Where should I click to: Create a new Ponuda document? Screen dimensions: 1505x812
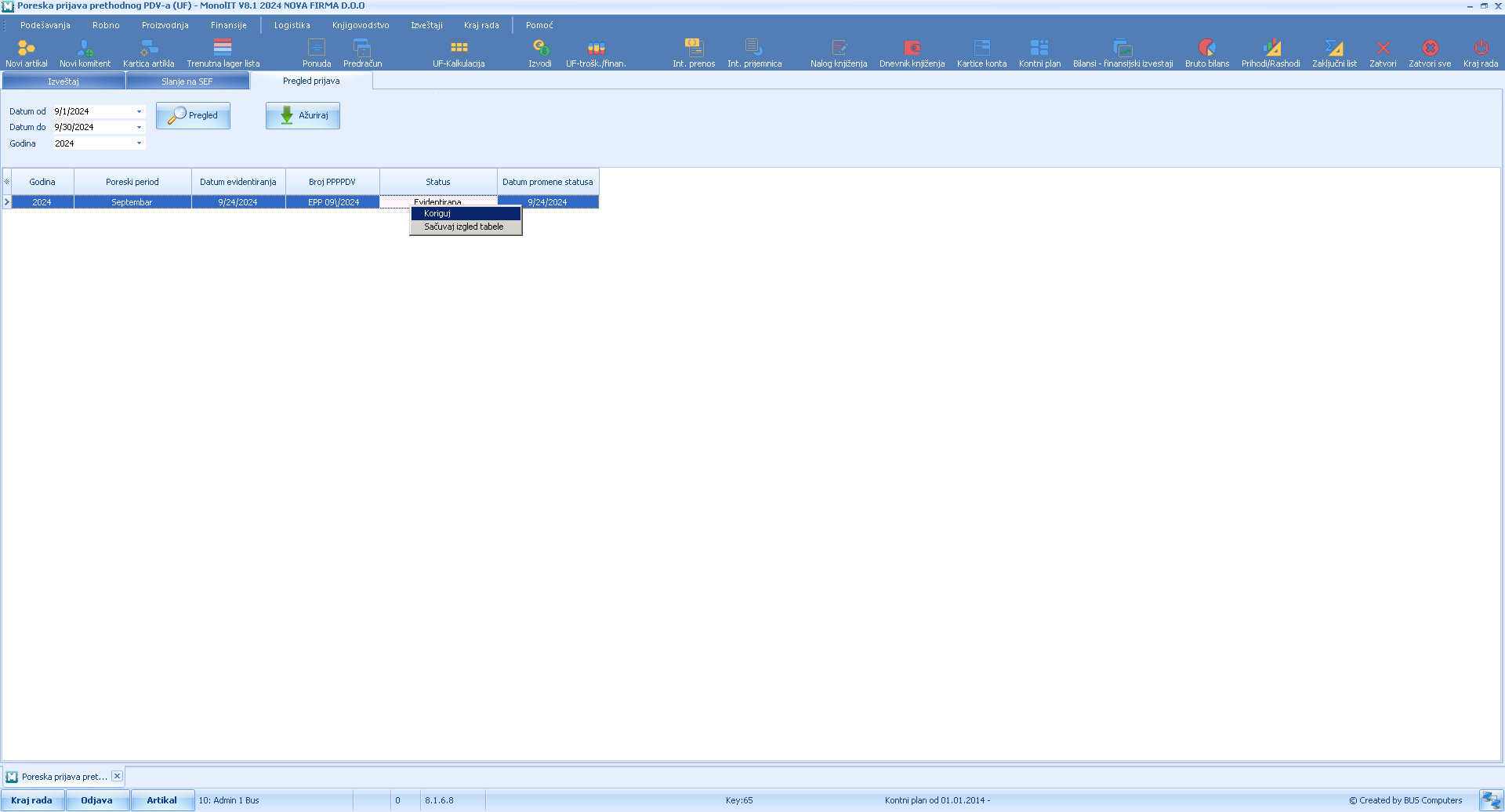317,53
